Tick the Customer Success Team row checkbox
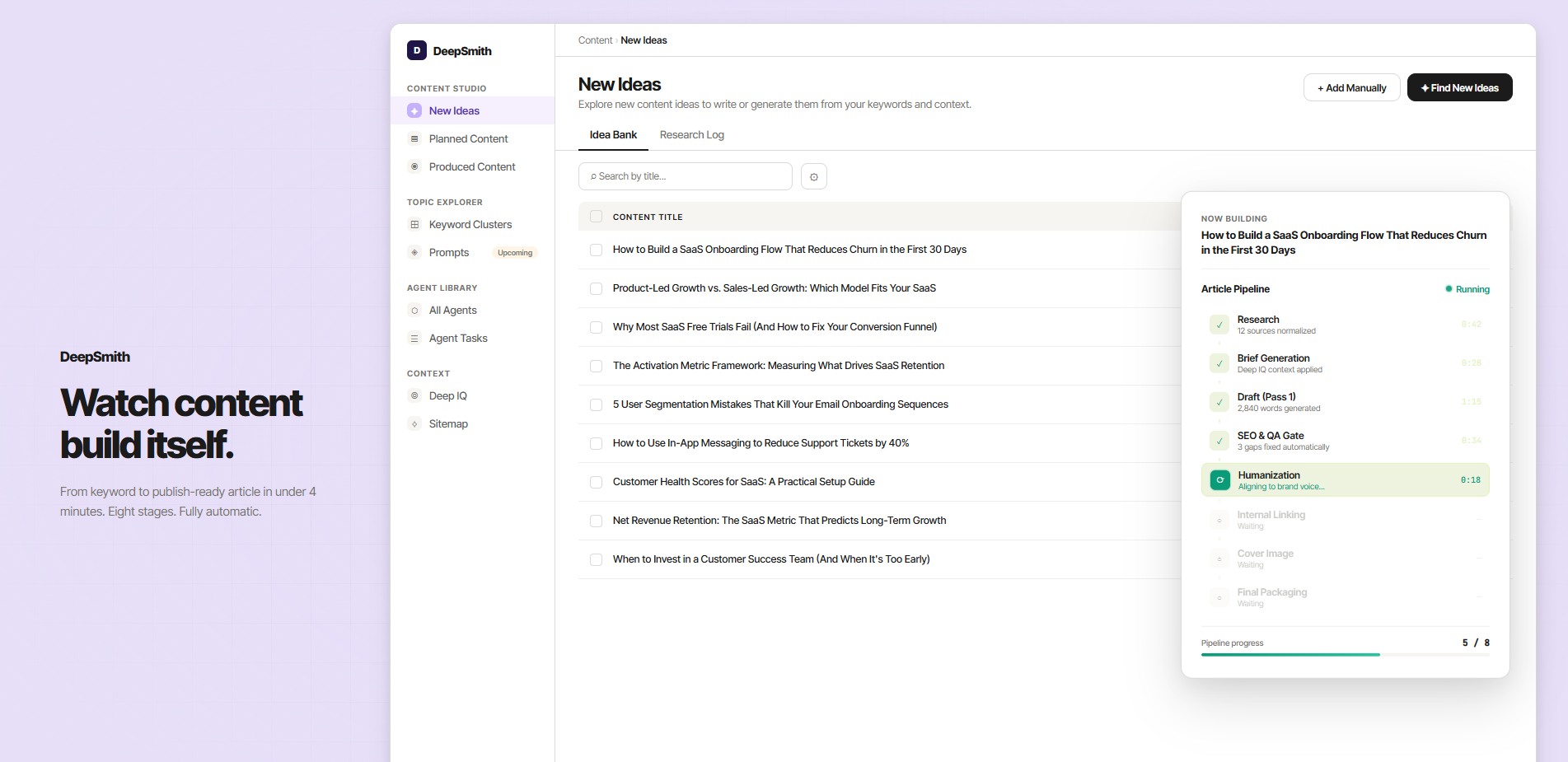The width and height of the screenshot is (1568, 762). tap(596, 559)
